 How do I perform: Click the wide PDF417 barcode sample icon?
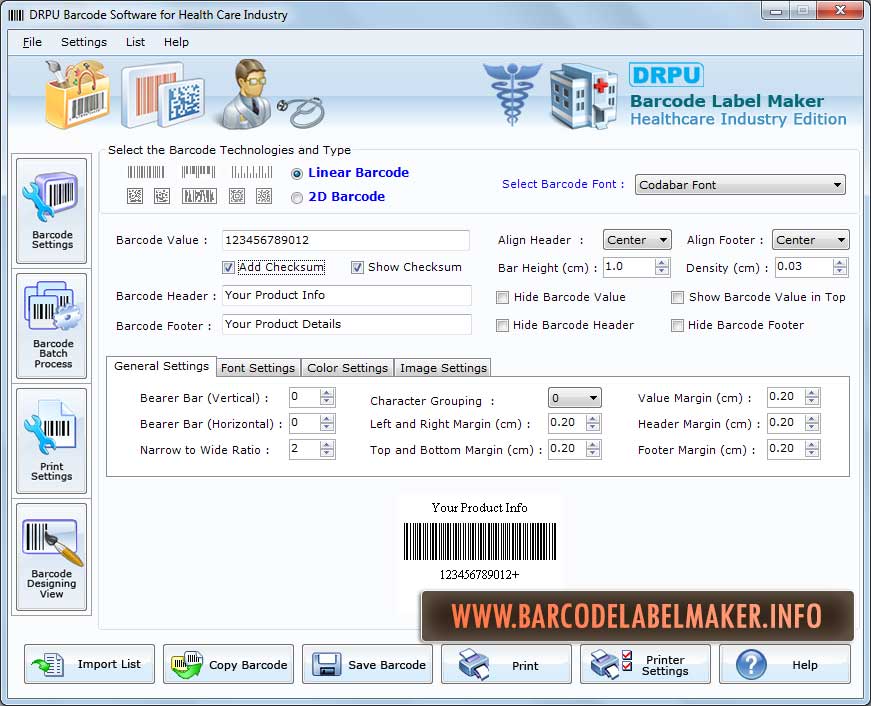click(199, 196)
